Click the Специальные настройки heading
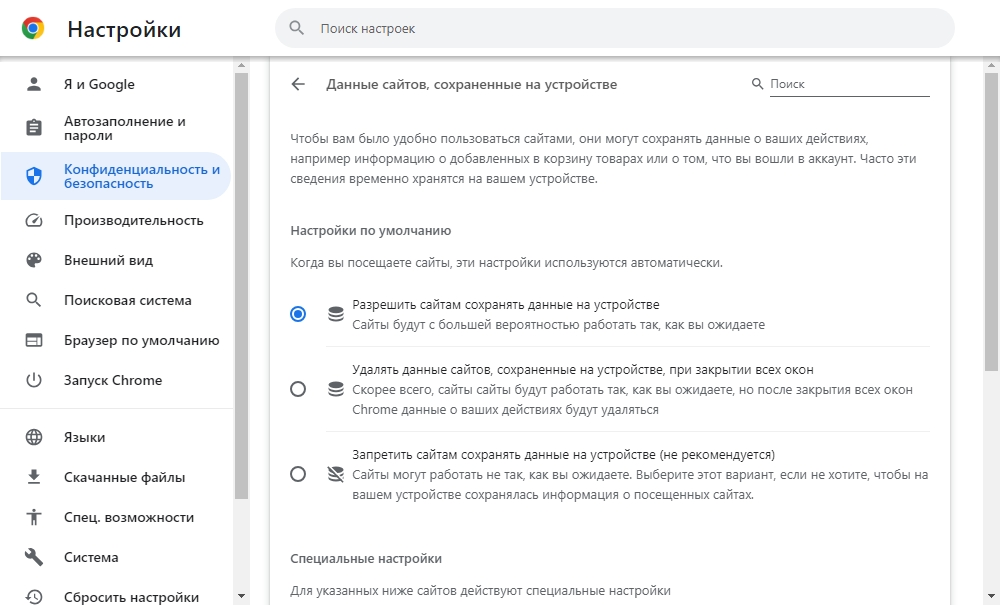The image size is (1000, 605). coord(366,558)
